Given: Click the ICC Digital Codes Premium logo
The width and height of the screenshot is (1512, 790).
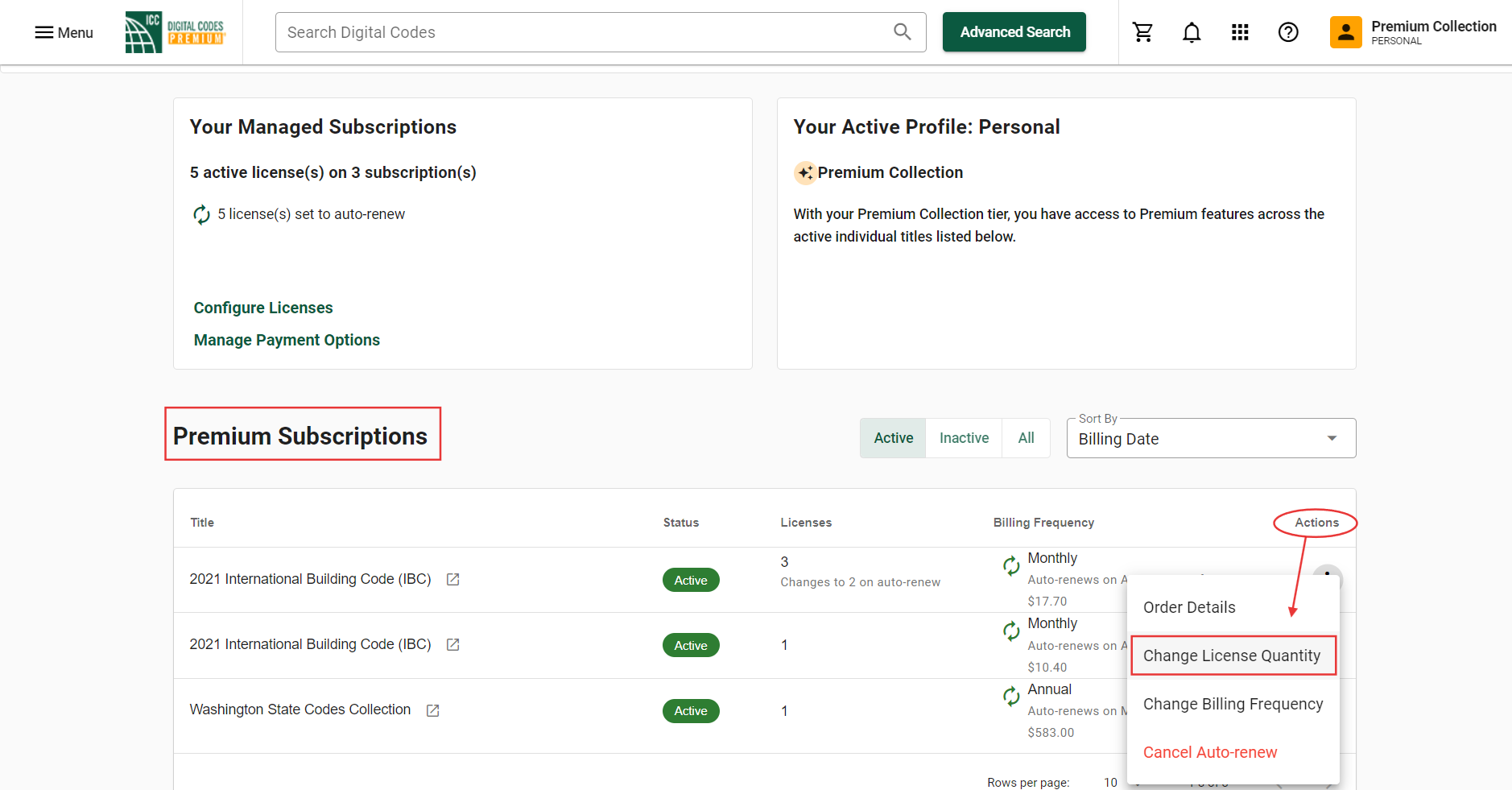Looking at the screenshot, I should (176, 32).
